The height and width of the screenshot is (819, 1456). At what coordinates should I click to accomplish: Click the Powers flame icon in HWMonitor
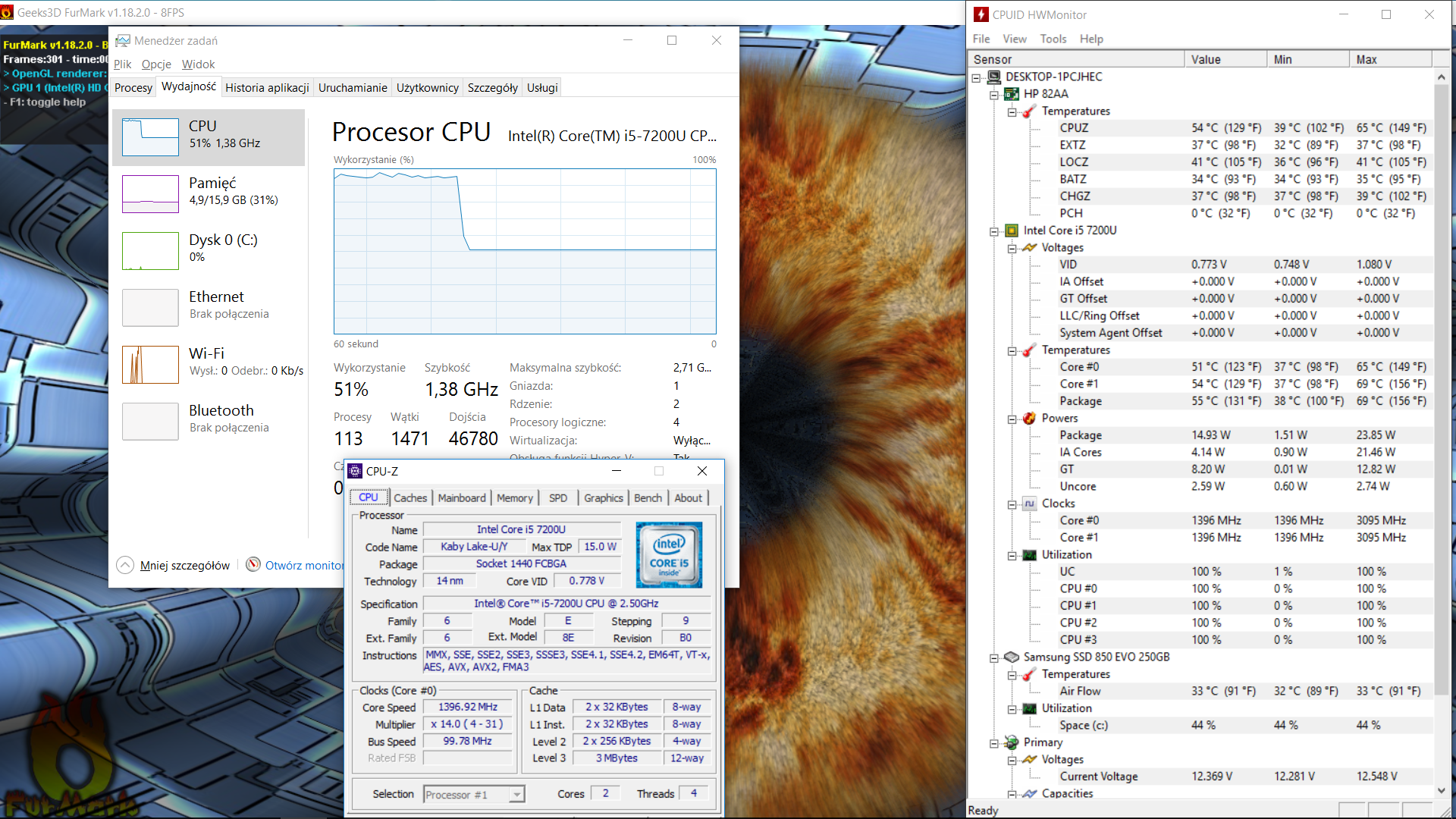click(1029, 419)
